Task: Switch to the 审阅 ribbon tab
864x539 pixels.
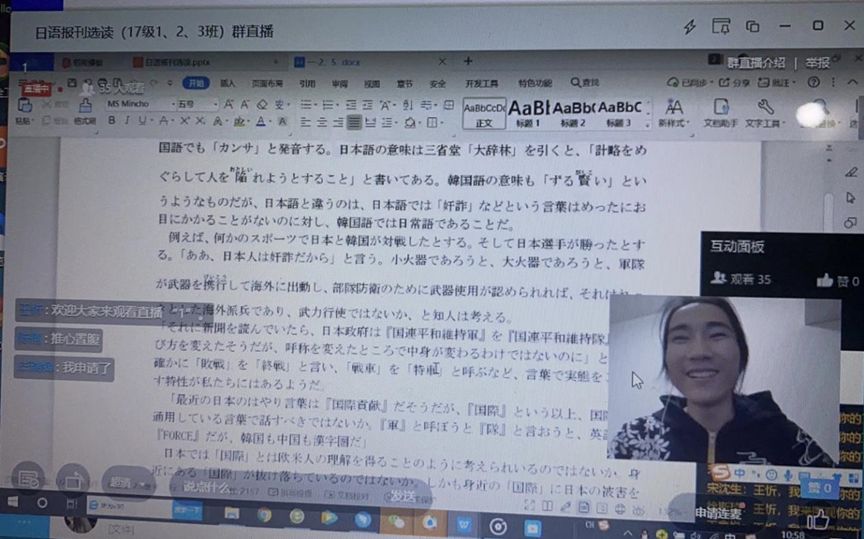Action: 339,84
